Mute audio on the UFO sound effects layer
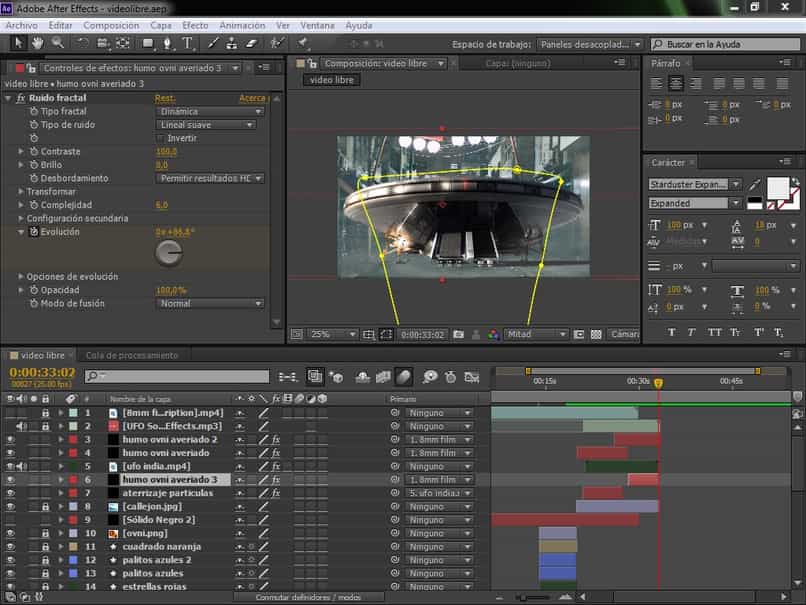 [21, 425]
